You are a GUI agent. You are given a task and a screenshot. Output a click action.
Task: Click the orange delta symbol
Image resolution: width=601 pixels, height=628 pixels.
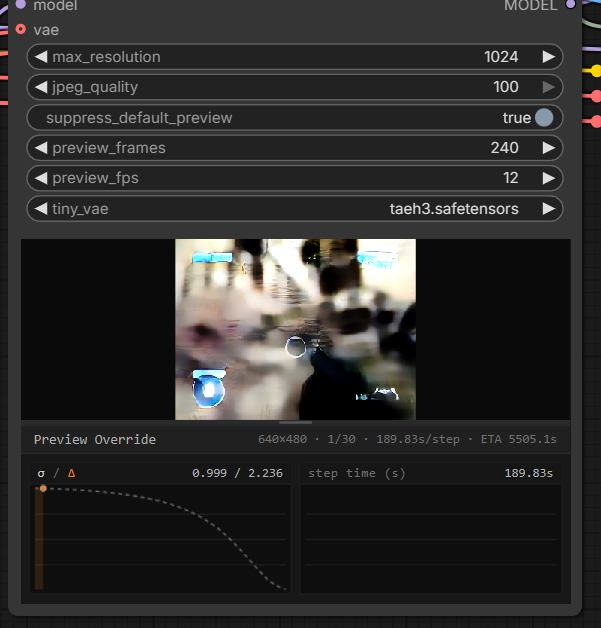[x=72, y=473]
